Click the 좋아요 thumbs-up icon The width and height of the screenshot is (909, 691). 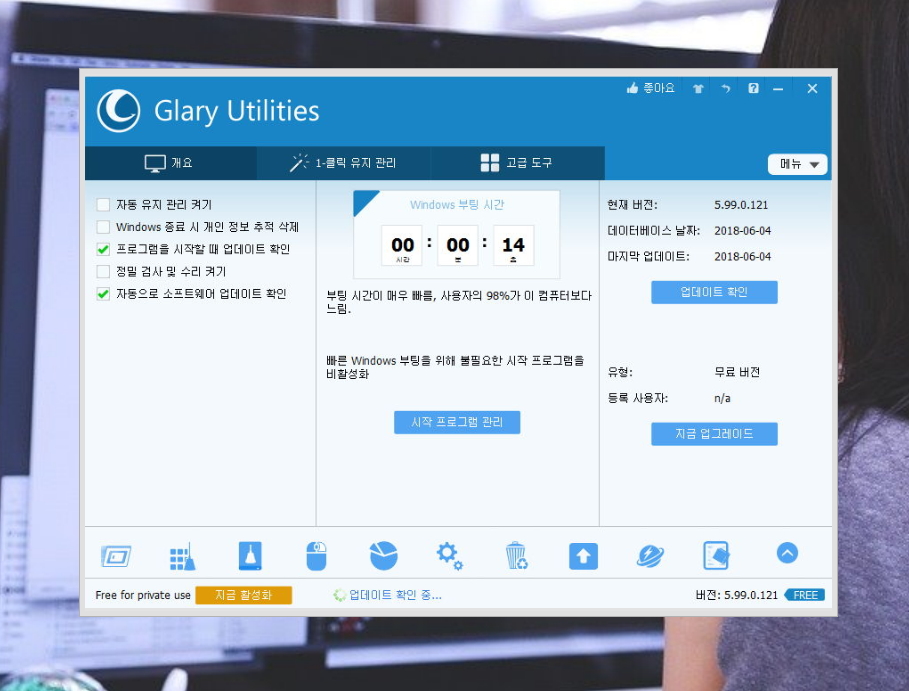pyautogui.click(x=632, y=88)
